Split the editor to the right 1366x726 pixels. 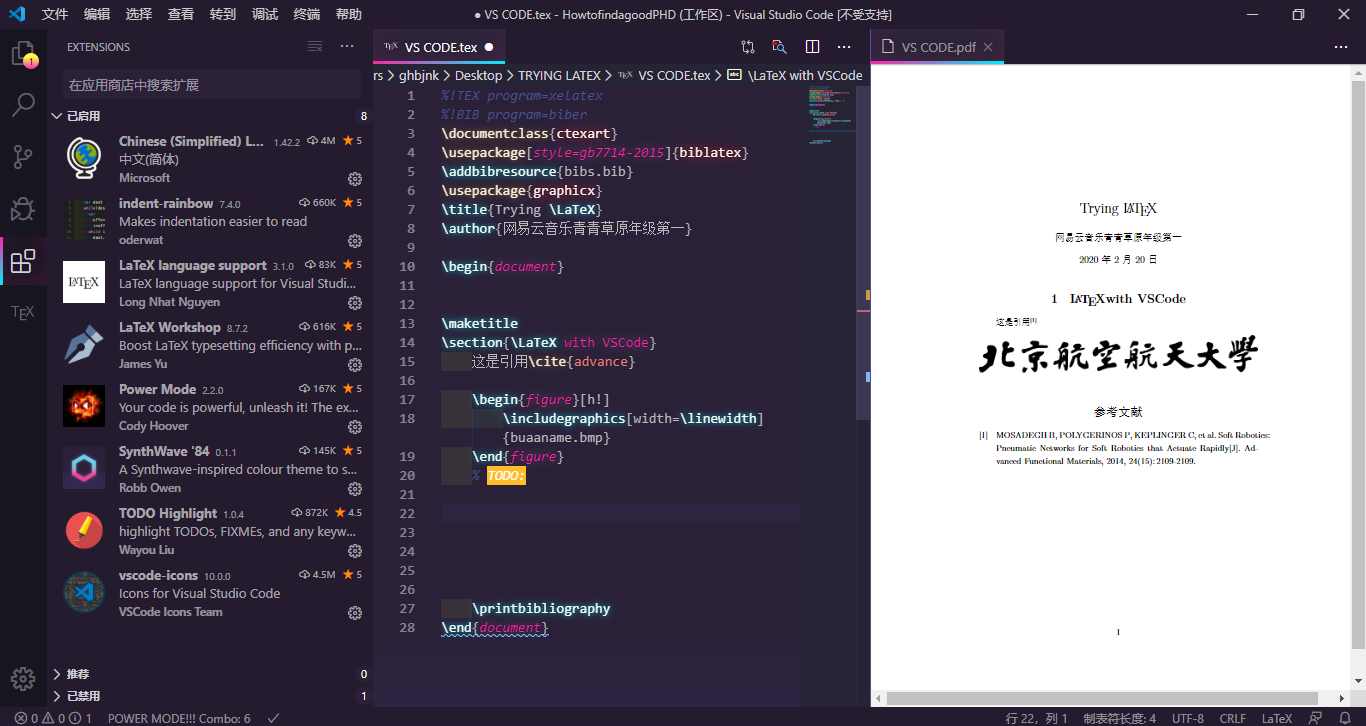point(812,47)
